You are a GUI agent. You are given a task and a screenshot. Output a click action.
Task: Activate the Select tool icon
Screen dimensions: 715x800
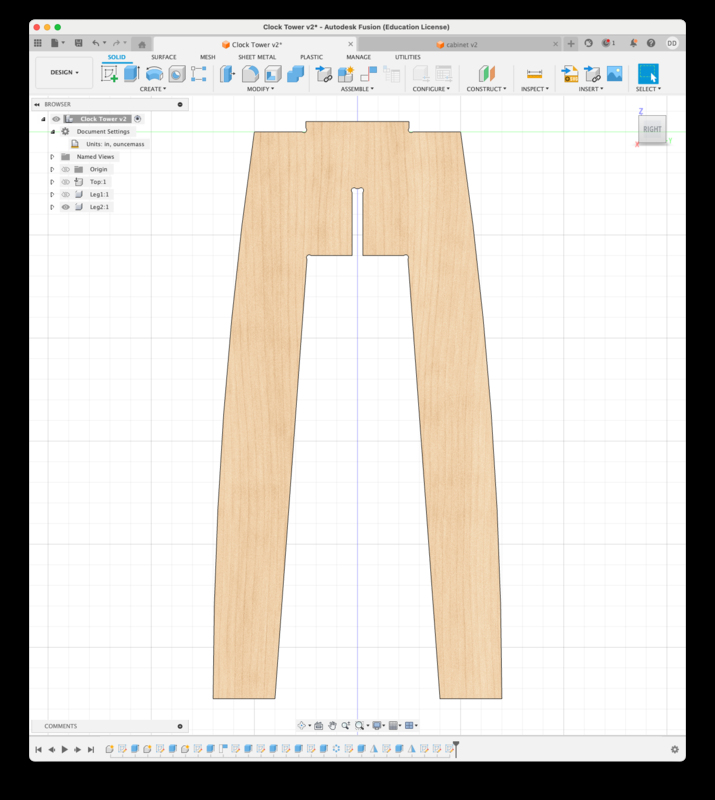(x=648, y=74)
